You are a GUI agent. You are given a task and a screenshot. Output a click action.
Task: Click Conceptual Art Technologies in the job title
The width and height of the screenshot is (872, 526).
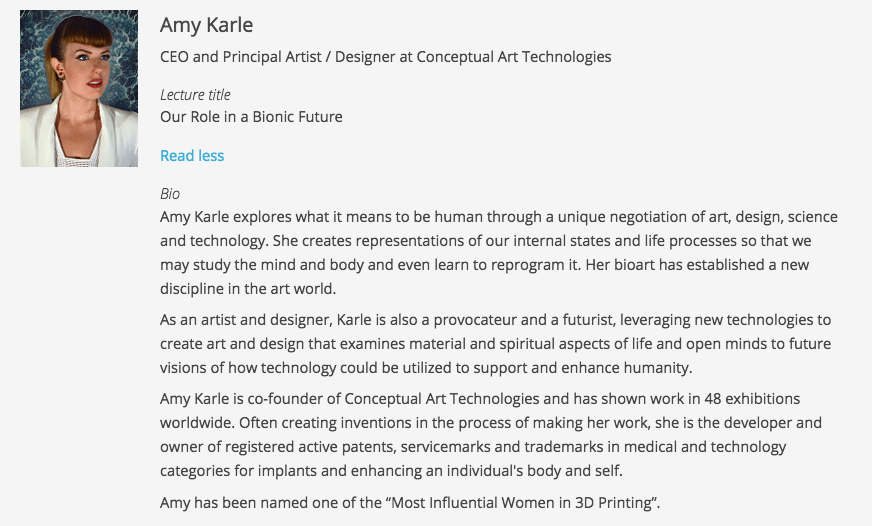(x=514, y=57)
